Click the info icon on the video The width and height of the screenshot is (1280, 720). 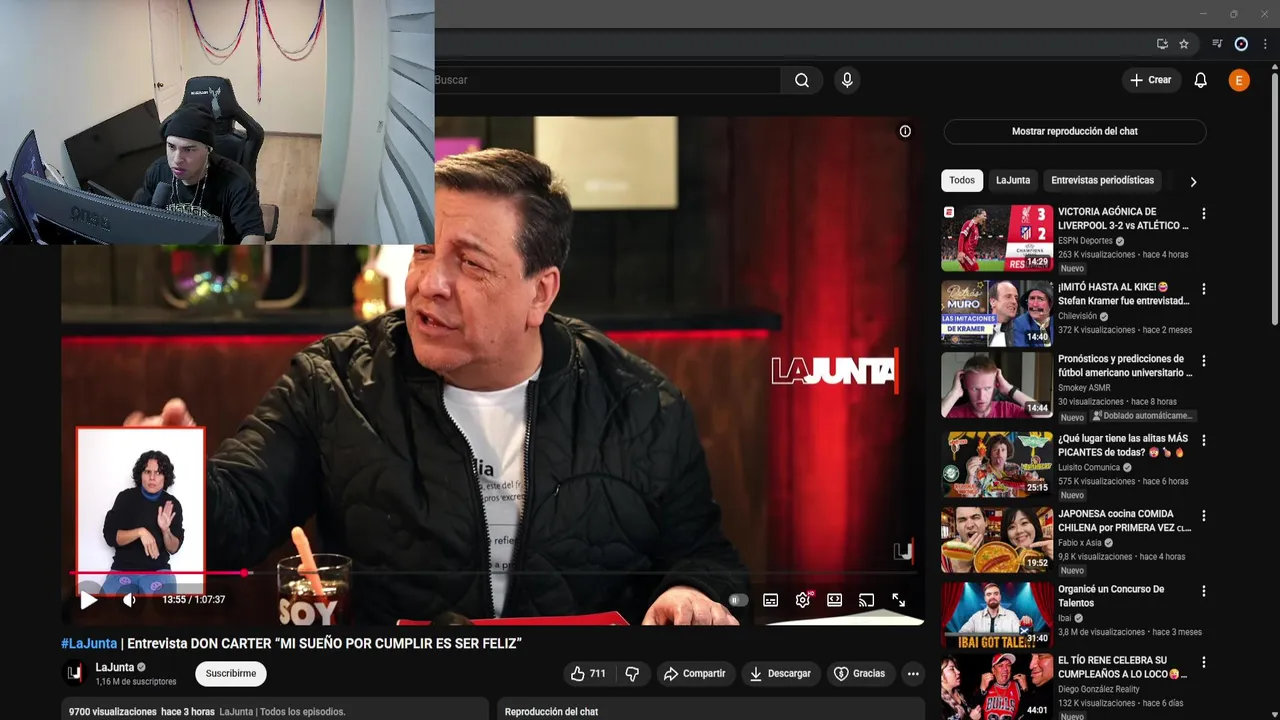905,131
